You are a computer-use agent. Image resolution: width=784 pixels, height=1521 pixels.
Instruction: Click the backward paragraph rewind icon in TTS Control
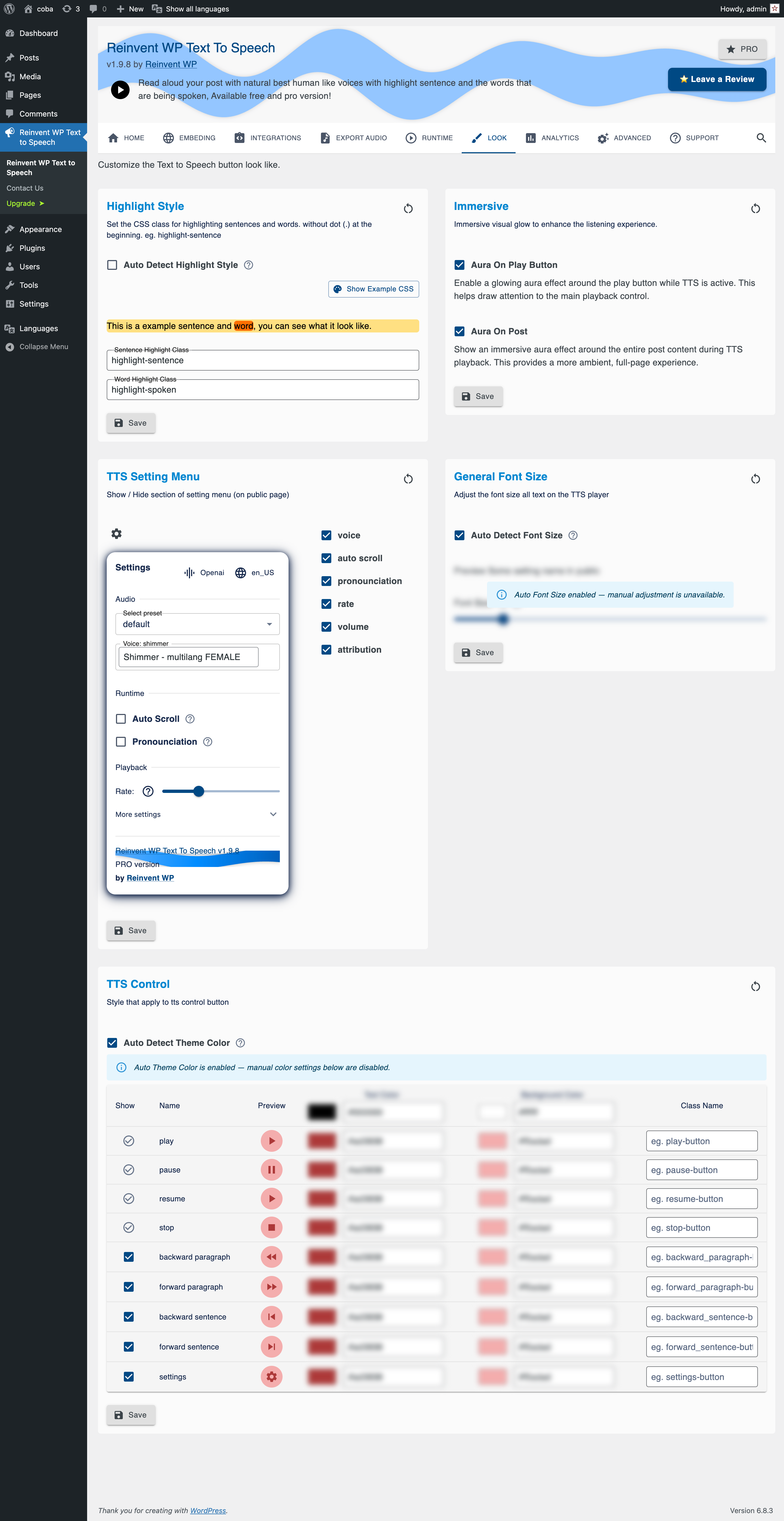pos(272,1257)
